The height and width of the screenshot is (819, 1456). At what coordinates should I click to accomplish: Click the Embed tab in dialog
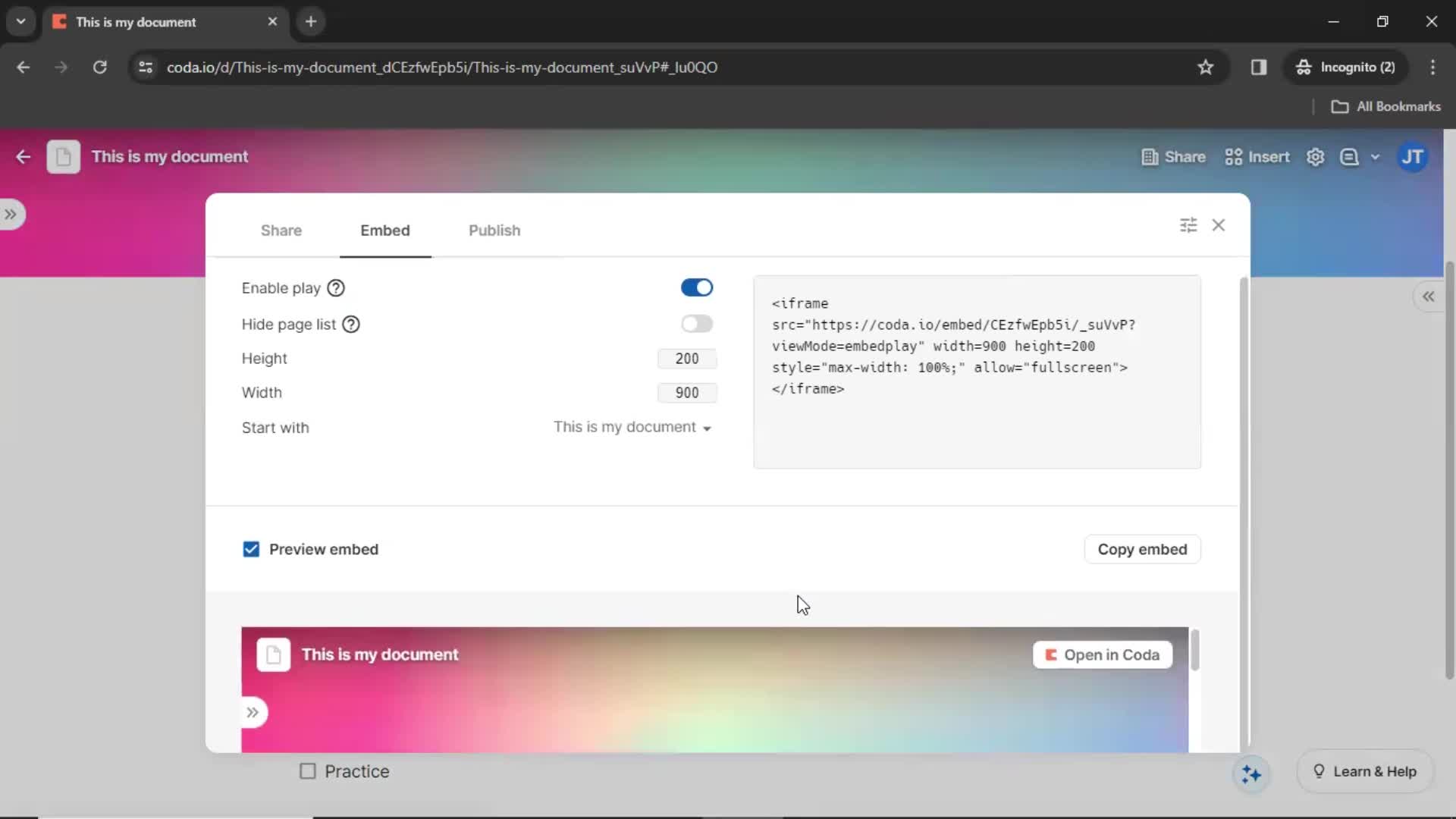(x=385, y=230)
